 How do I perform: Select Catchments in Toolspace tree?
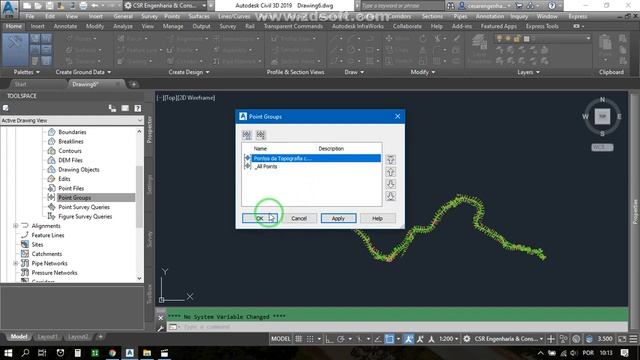tap(47, 254)
